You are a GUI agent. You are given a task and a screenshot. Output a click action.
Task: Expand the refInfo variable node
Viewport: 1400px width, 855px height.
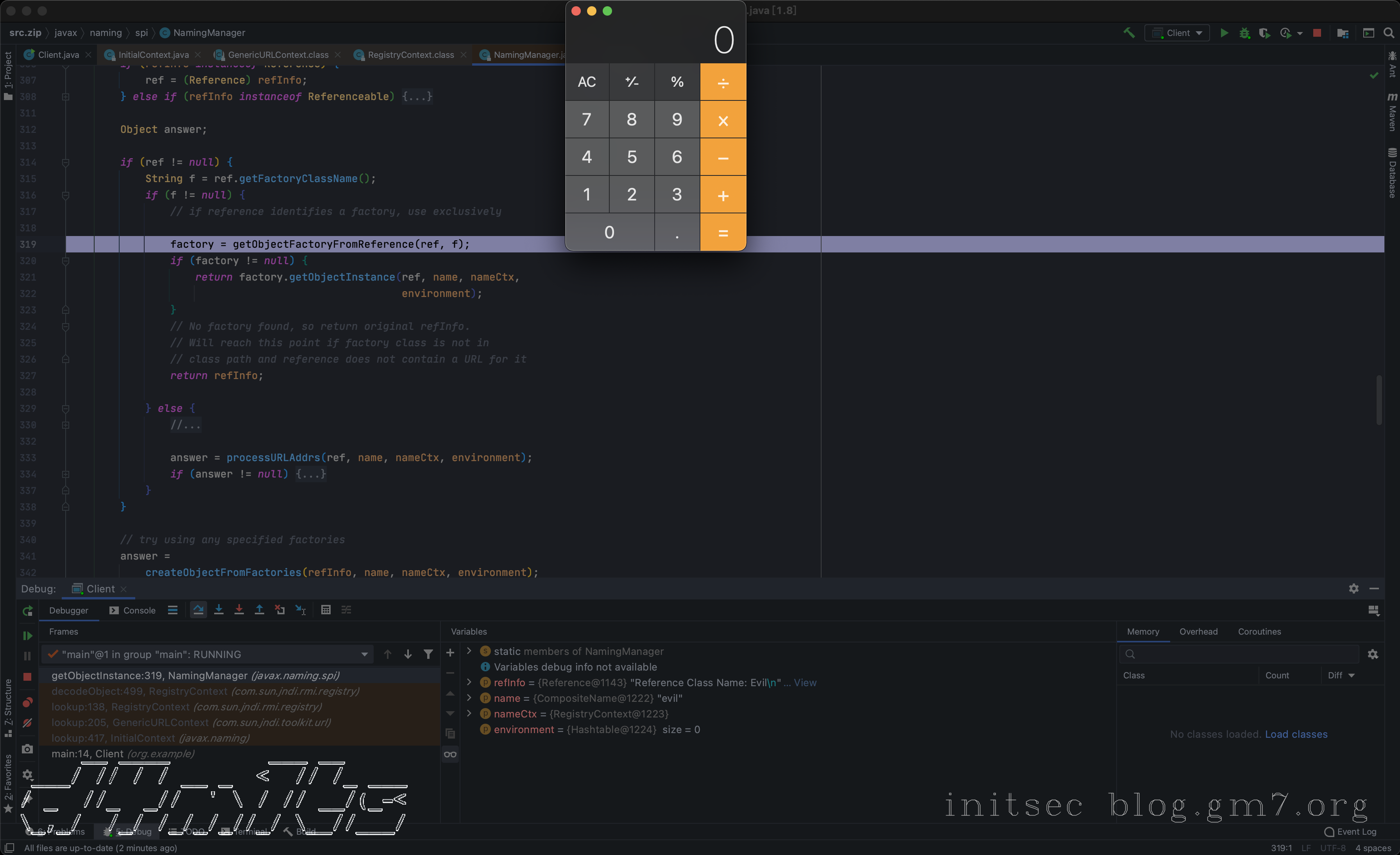[469, 682]
